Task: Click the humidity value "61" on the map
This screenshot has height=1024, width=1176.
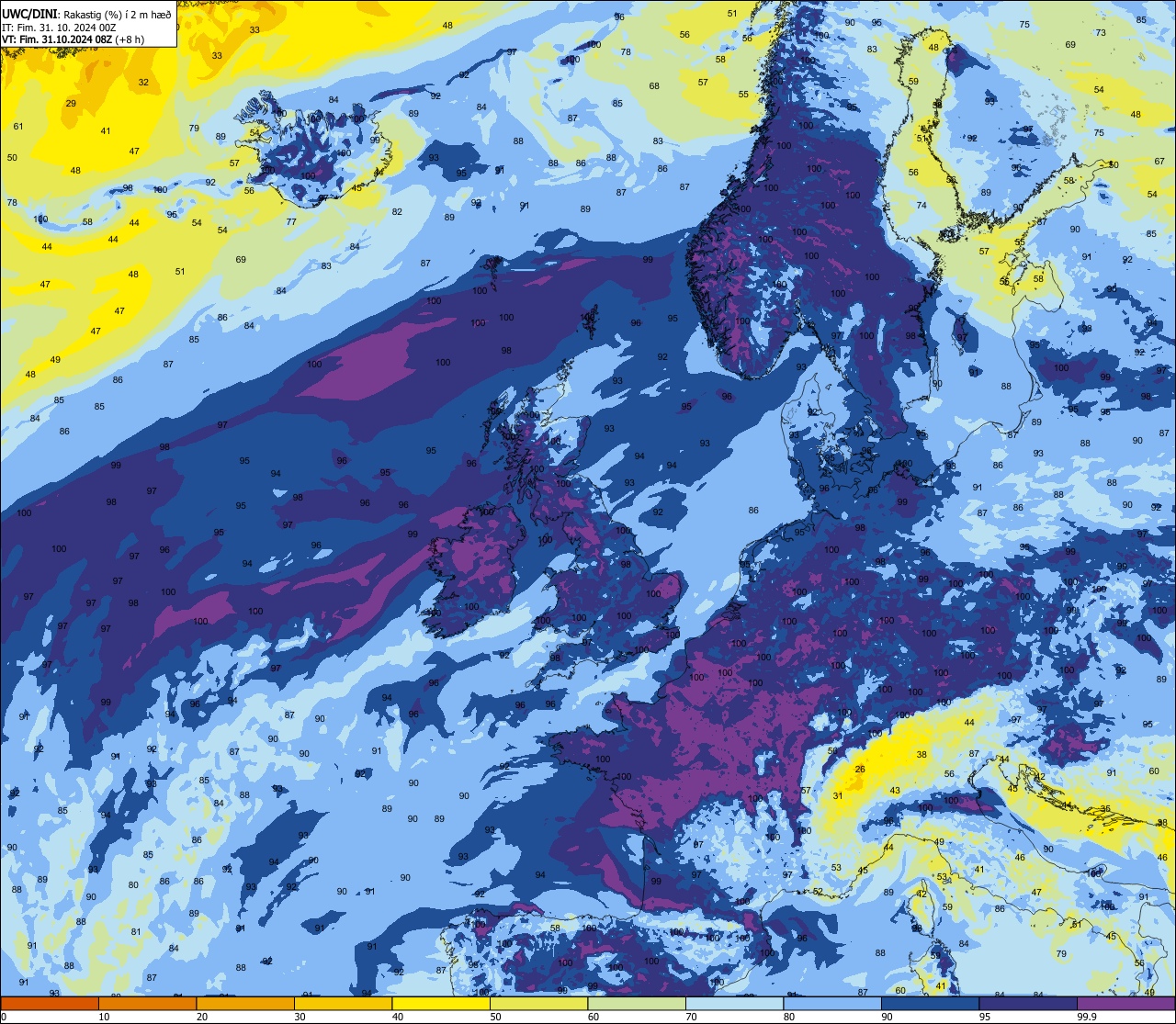Action: (18, 127)
